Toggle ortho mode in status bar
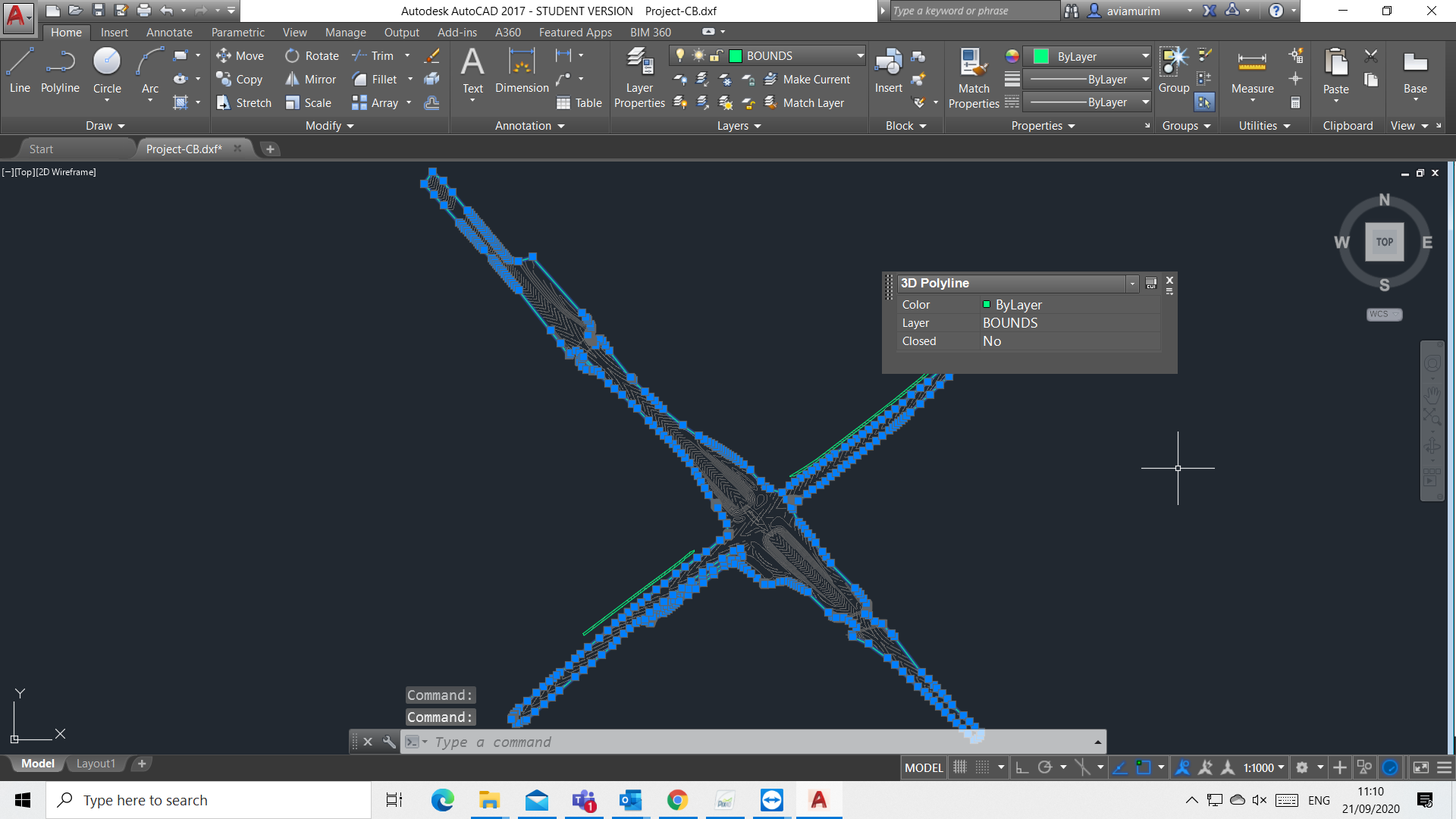The image size is (1456, 819). (1022, 767)
